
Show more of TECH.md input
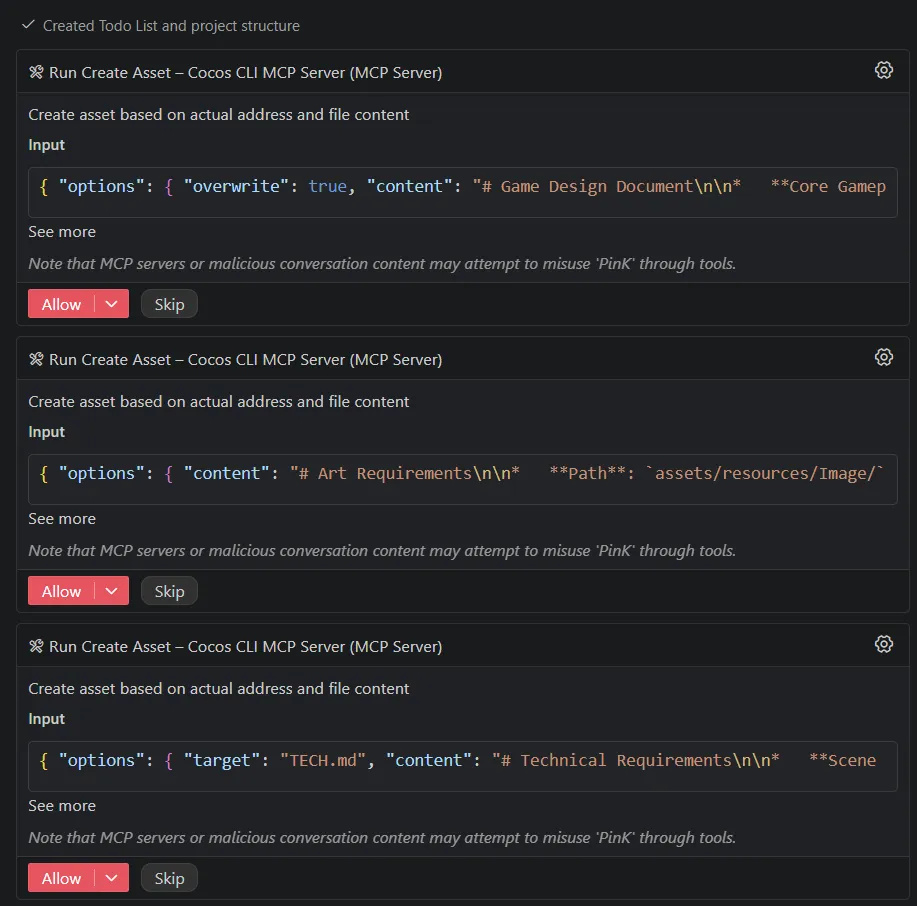point(62,806)
